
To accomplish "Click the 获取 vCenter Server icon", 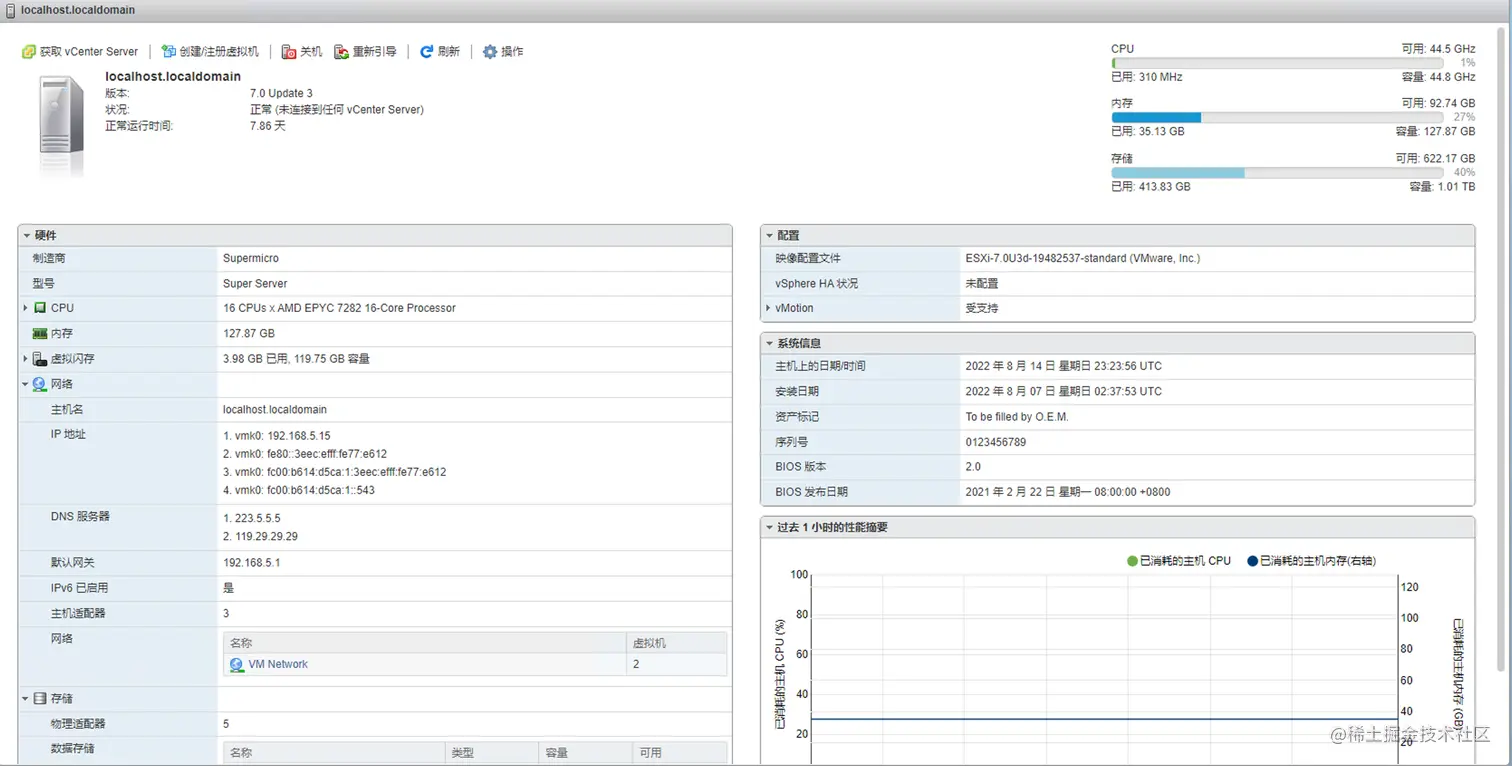I will point(29,52).
